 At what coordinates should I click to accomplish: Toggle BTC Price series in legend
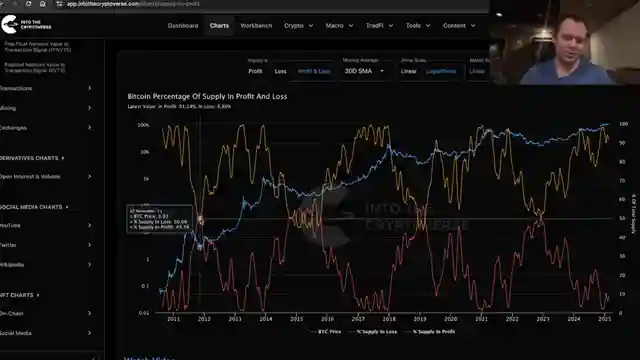coord(325,331)
